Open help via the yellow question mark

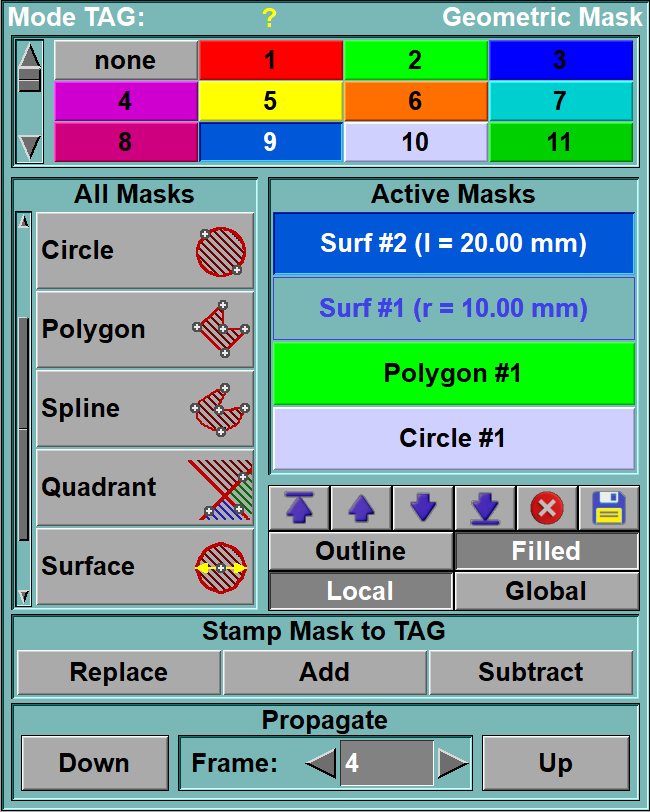269,18
